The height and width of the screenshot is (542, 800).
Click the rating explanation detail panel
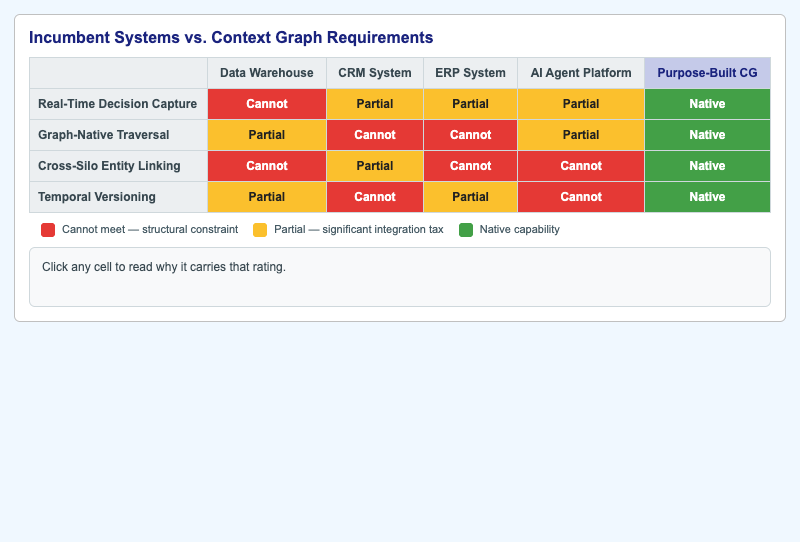[x=400, y=277]
